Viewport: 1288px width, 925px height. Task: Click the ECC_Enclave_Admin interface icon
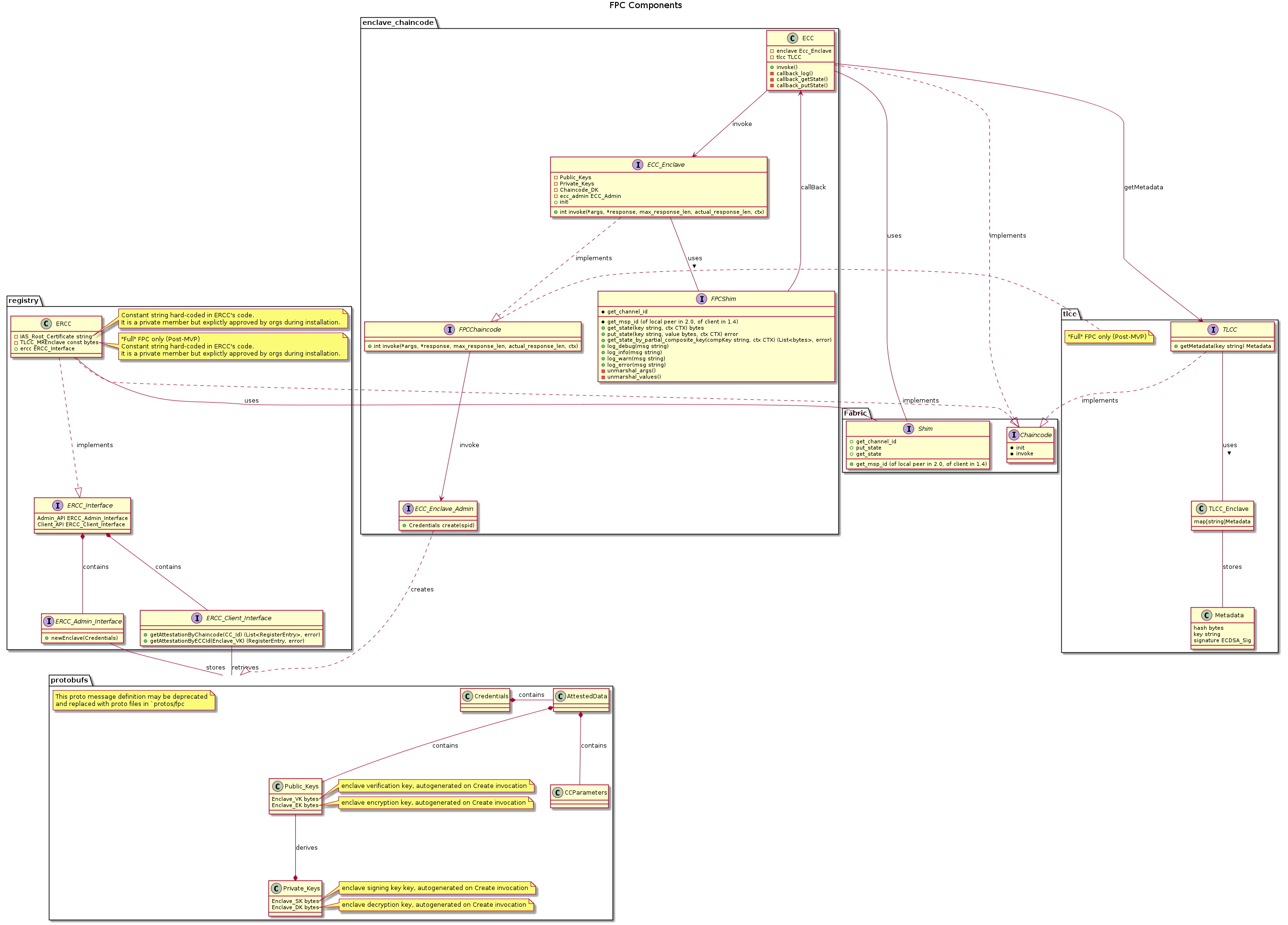tap(408, 509)
